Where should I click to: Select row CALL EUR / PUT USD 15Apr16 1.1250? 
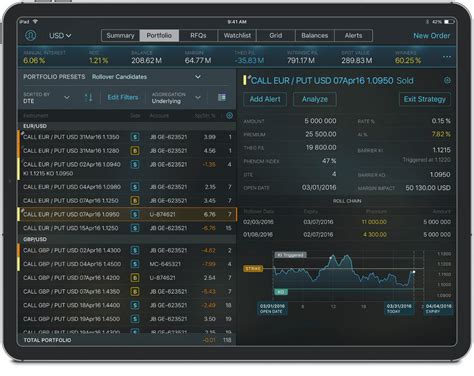(127, 228)
